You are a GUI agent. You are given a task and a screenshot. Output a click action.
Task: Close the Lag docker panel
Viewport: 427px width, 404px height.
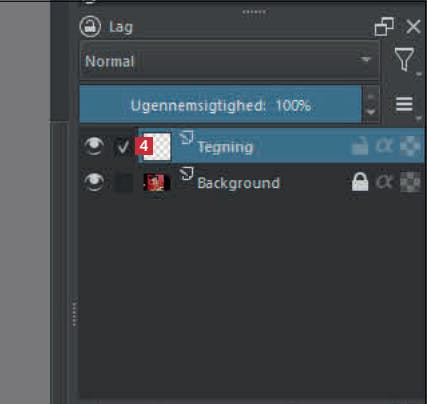pyautogui.click(x=413, y=26)
